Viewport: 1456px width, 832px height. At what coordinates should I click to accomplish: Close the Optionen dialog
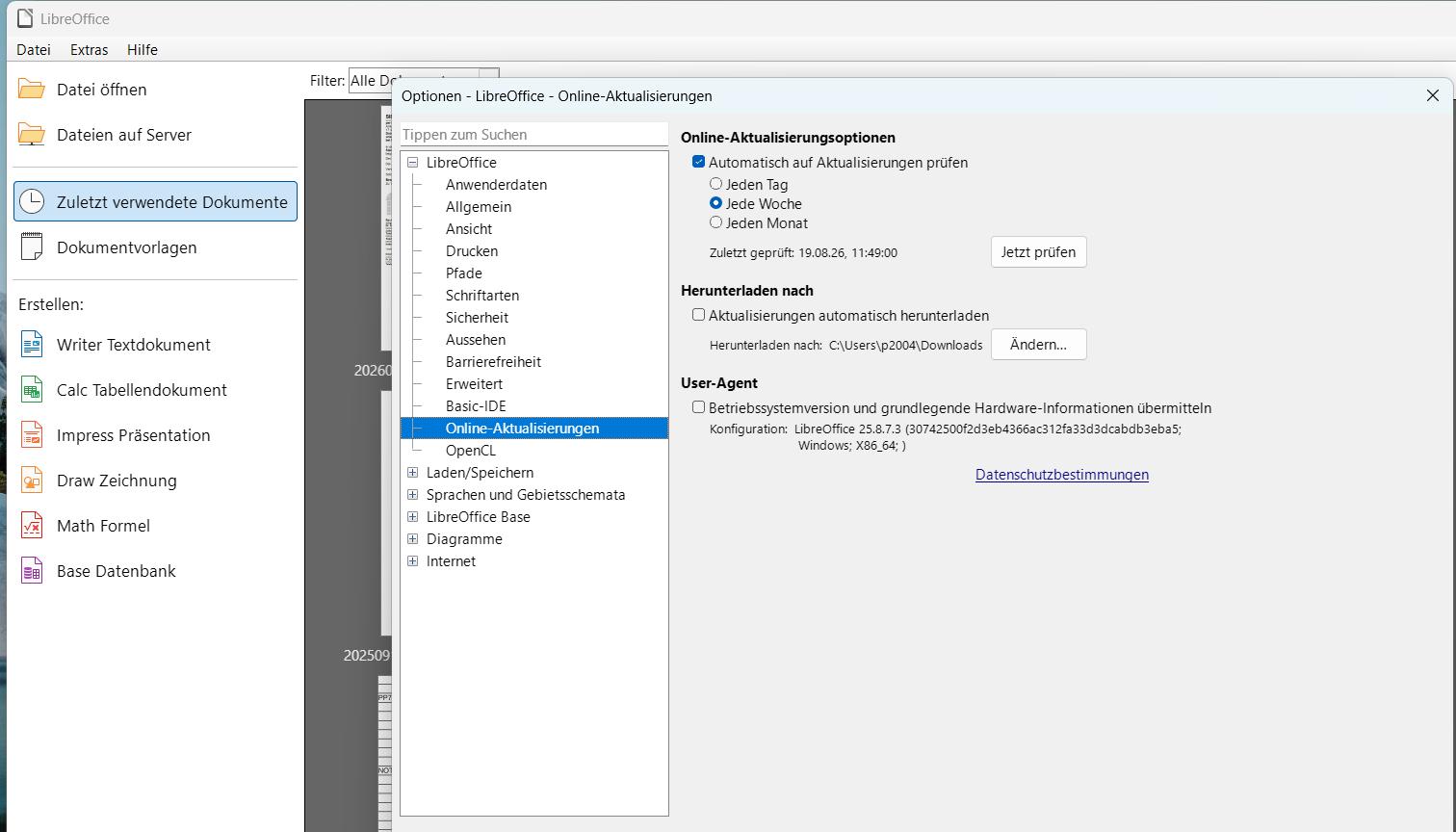[1433, 95]
